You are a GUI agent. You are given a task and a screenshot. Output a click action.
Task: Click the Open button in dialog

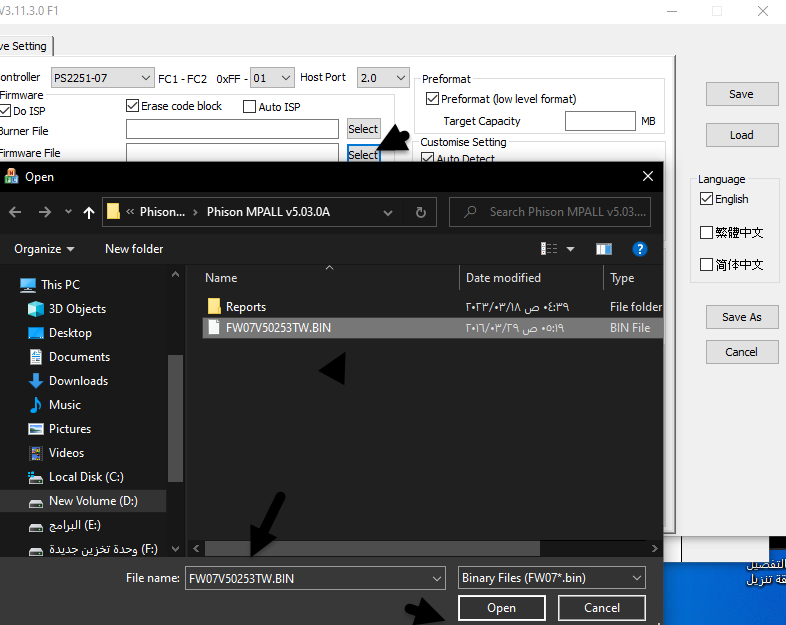[x=501, y=608]
